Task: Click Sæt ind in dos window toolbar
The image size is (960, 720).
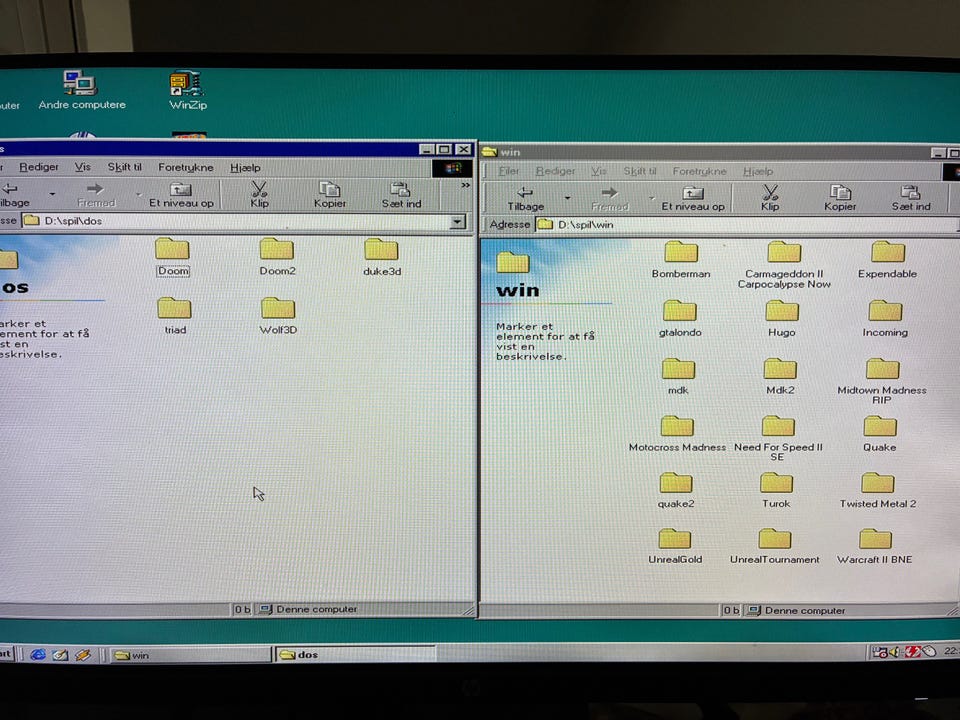Action: click(x=401, y=194)
